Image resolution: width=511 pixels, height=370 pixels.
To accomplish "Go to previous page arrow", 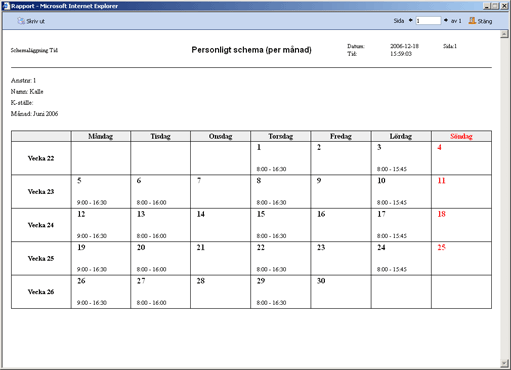I will (410, 21).
